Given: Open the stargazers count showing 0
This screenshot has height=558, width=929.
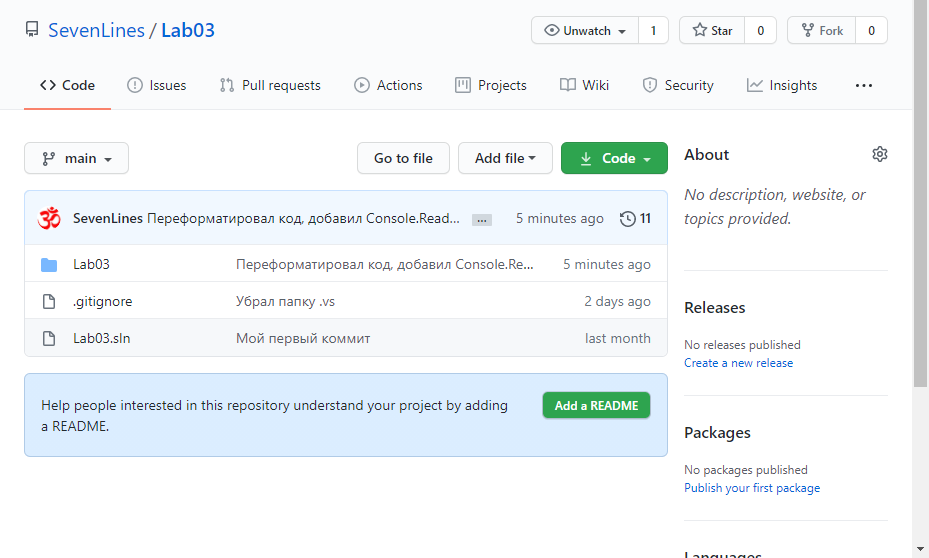Looking at the screenshot, I should point(761,30).
